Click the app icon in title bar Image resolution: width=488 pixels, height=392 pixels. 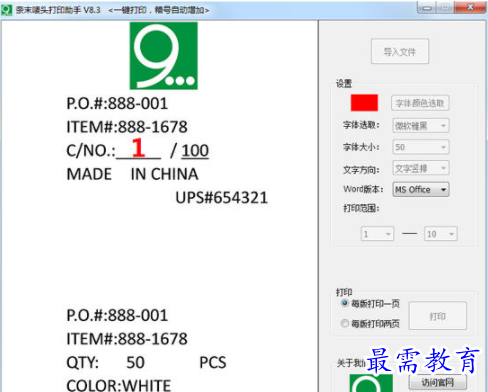tap(6, 10)
